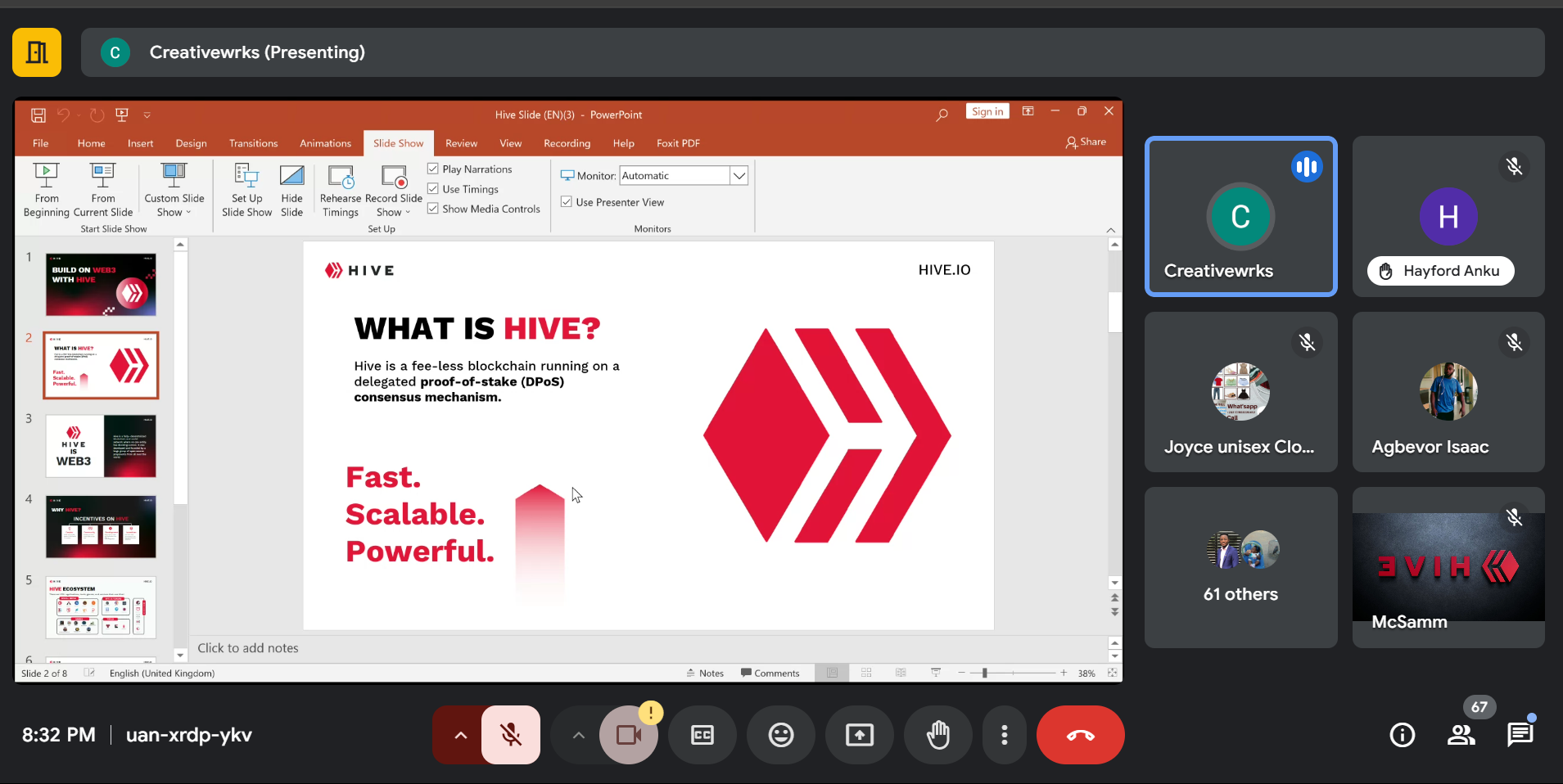Open audio settings chevron beside microphone

(x=460, y=735)
